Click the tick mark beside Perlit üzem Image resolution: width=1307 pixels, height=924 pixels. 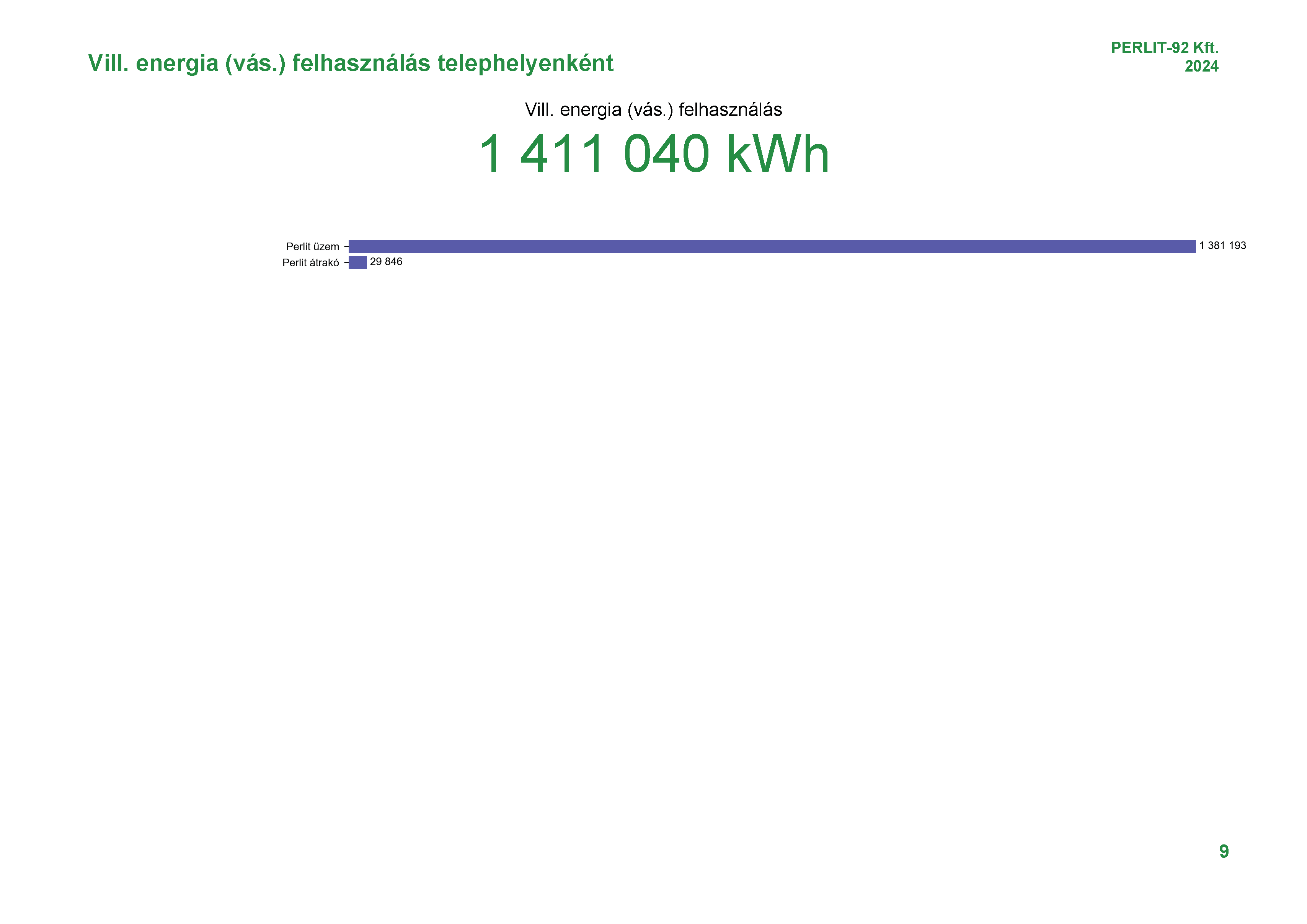[x=346, y=246]
